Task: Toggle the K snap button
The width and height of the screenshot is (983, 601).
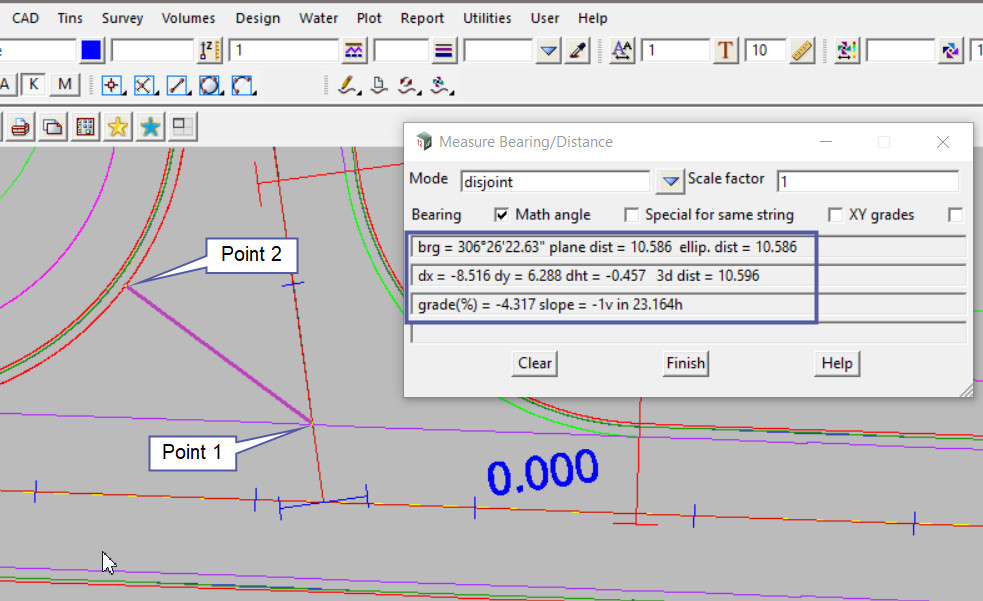Action: coord(34,85)
